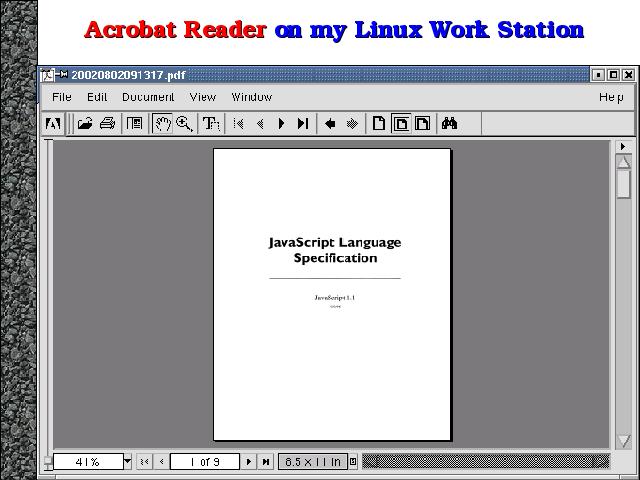Click the 8.5 x 11 in page size button
Viewport: 640px width, 480px height.
311,462
